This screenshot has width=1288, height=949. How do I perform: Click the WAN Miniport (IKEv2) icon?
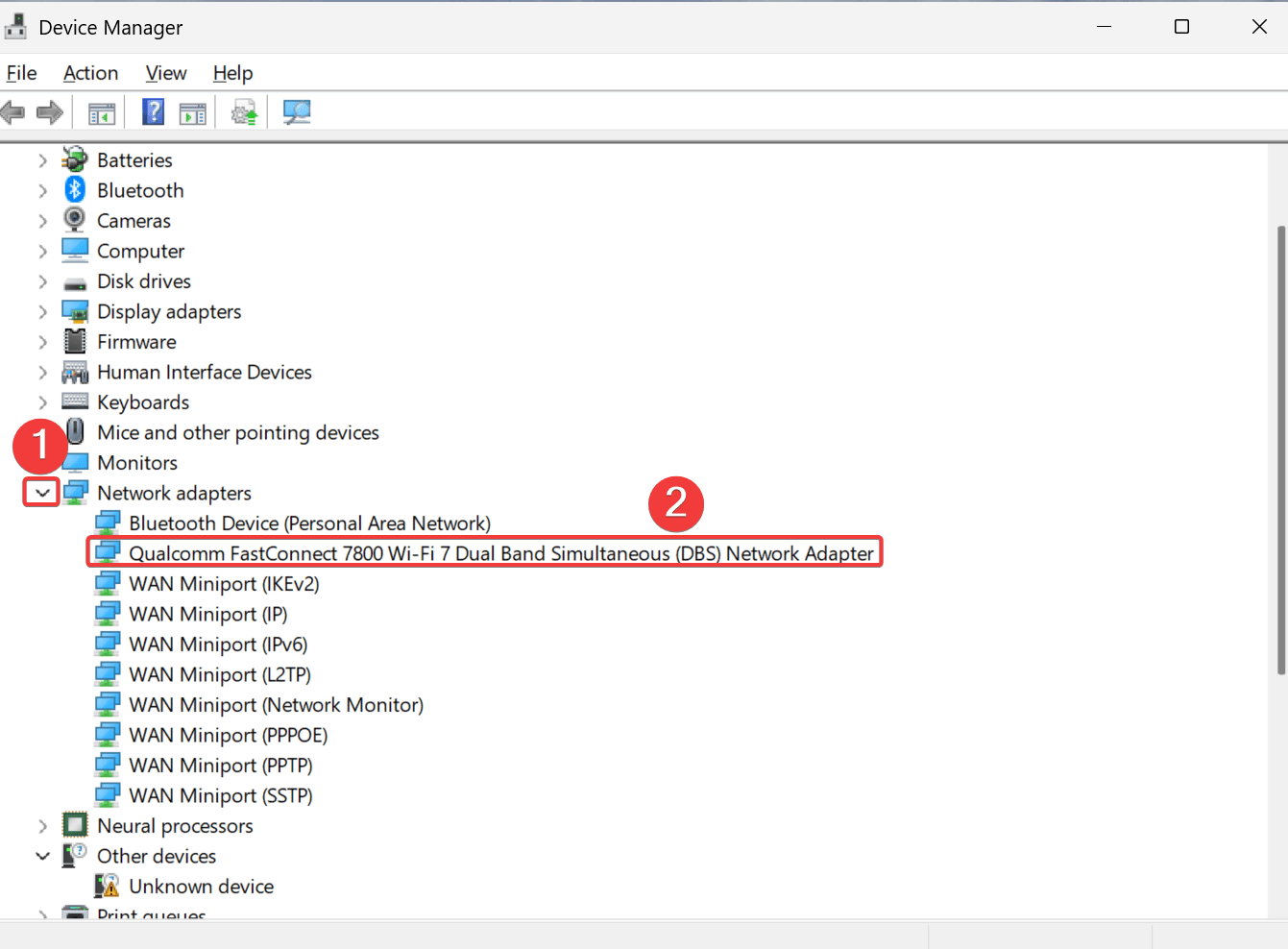(x=108, y=583)
